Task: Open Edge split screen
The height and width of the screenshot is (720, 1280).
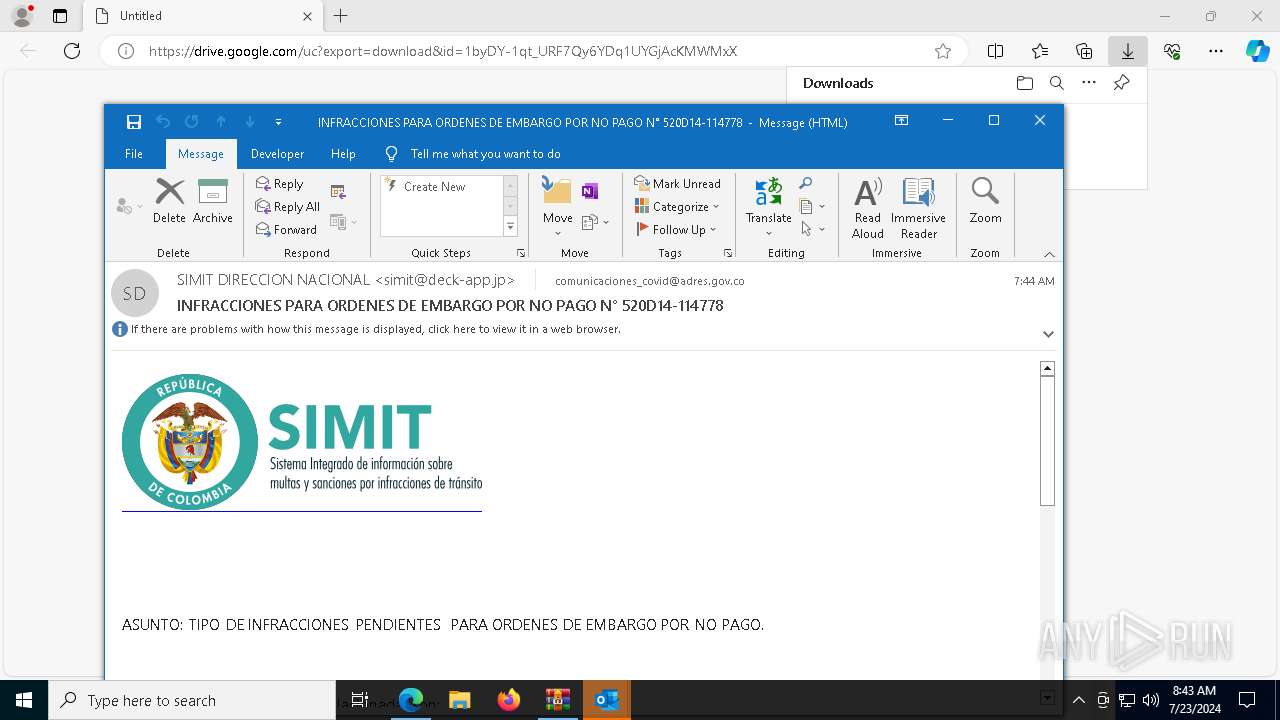Action: point(995,51)
